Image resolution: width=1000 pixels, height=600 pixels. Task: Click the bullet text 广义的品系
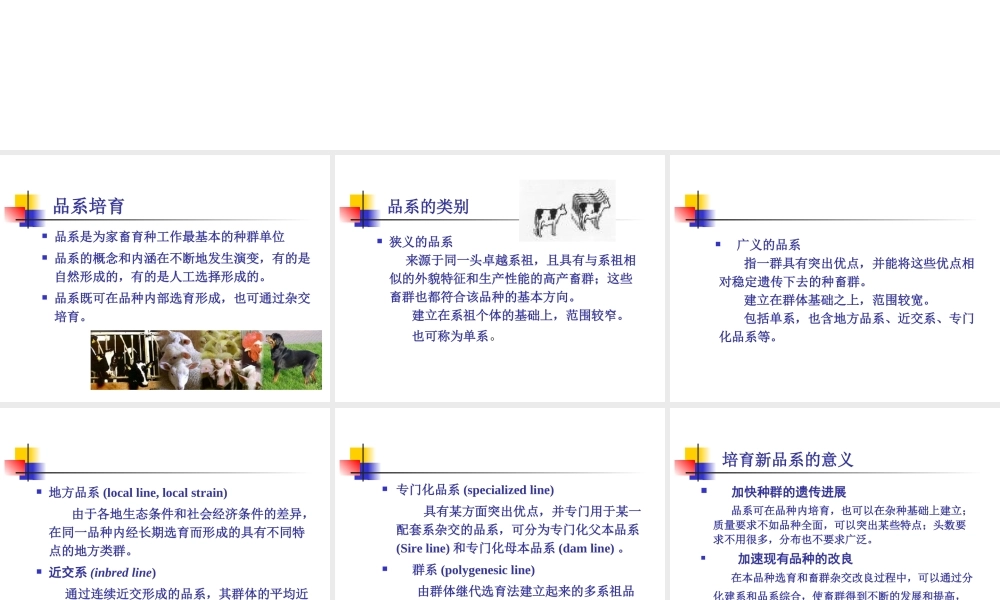tap(768, 244)
